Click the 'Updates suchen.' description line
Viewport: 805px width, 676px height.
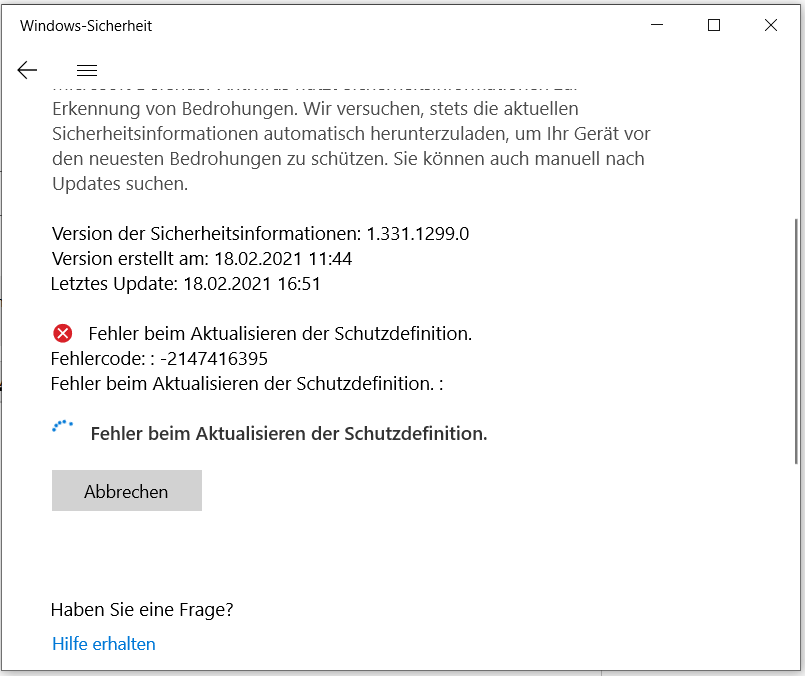tap(120, 184)
